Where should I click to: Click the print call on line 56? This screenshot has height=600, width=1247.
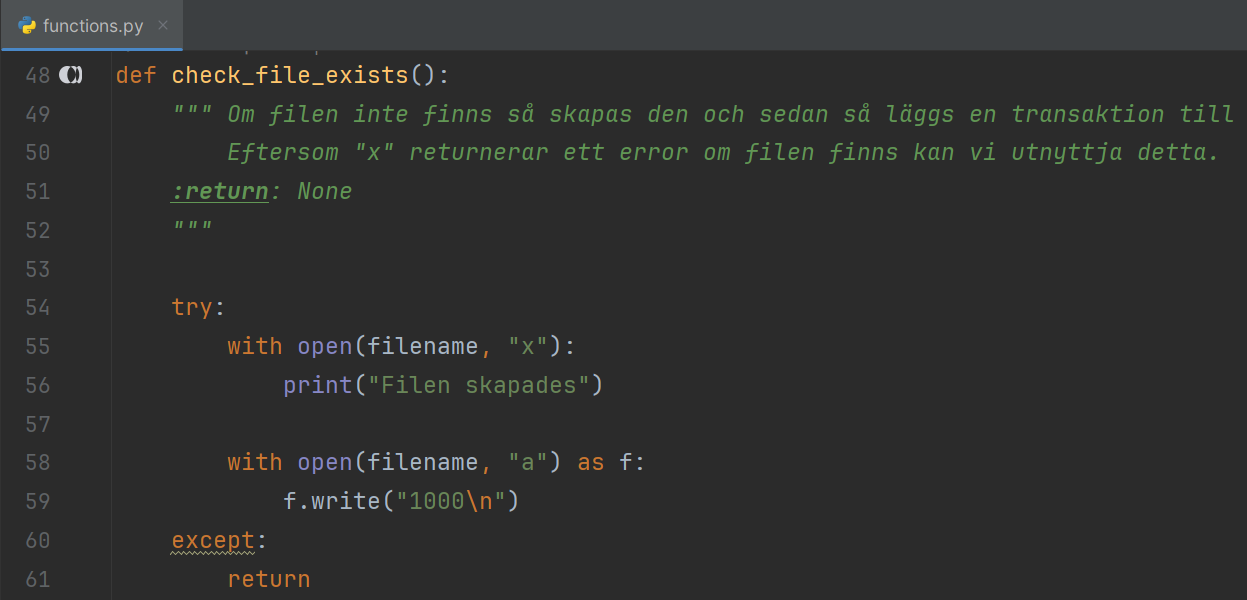coord(310,385)
